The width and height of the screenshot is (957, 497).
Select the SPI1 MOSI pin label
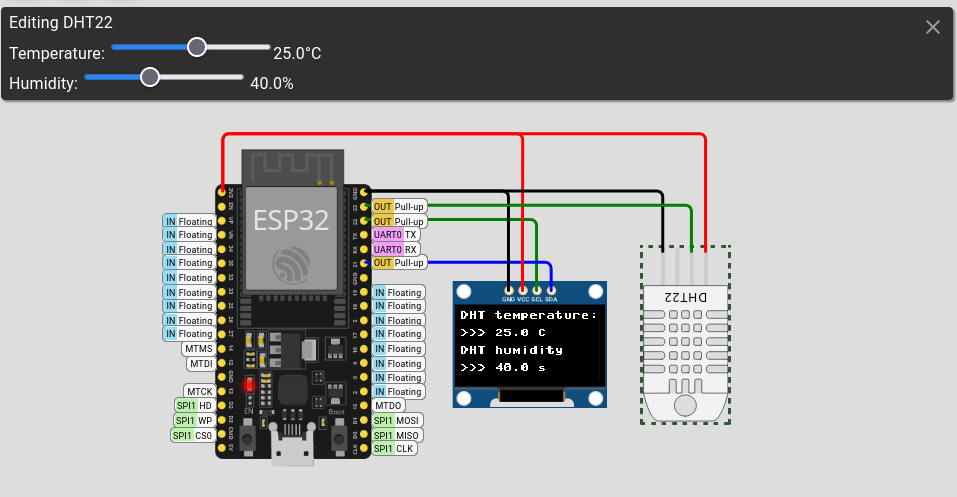point(397,421)
